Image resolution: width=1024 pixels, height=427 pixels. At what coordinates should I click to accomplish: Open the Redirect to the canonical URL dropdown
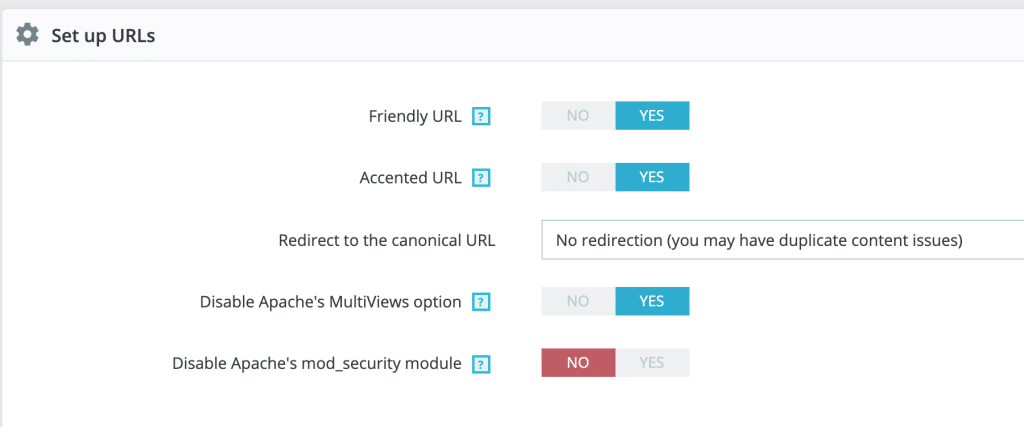tap(782, 240)
